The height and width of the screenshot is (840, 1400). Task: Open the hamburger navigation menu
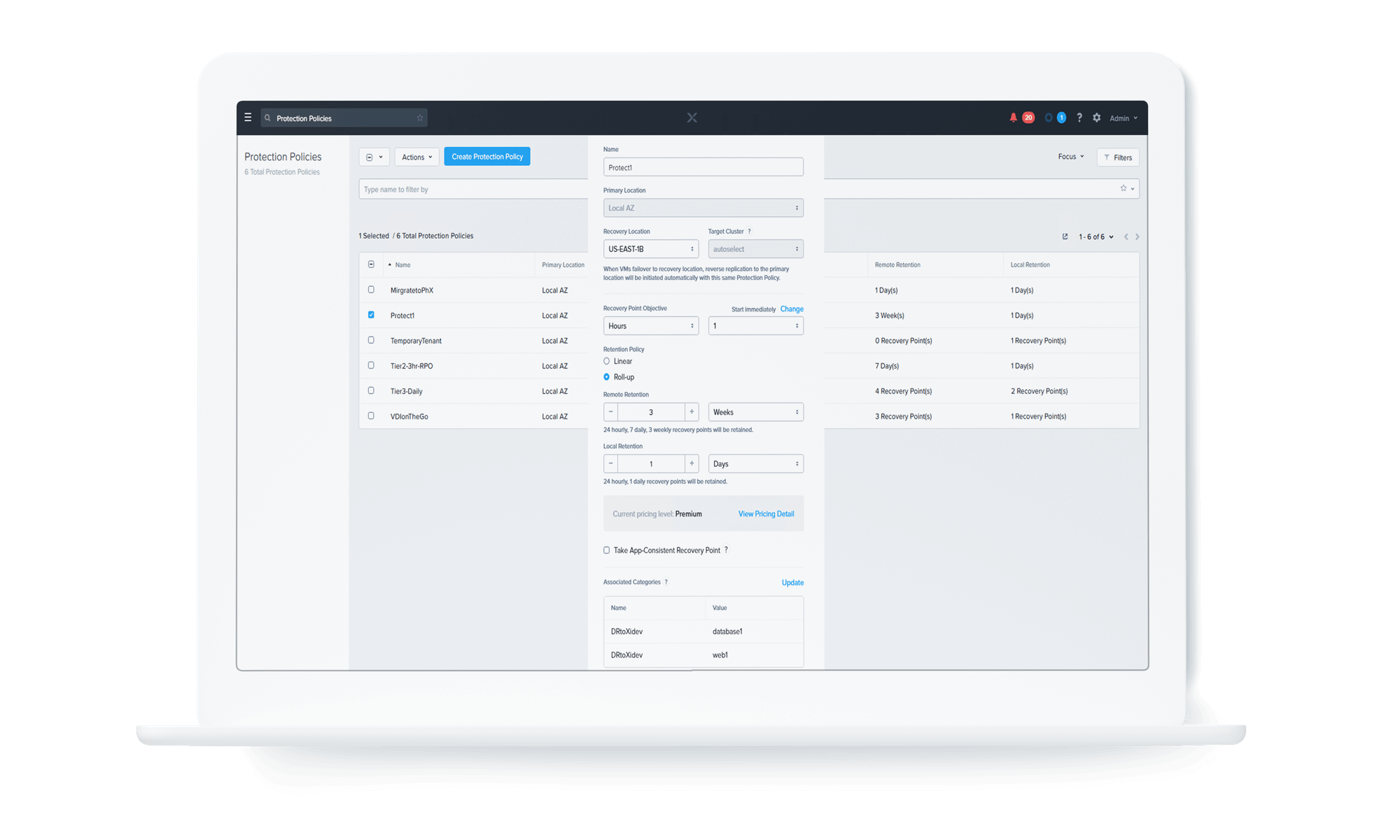click(248, 118)
